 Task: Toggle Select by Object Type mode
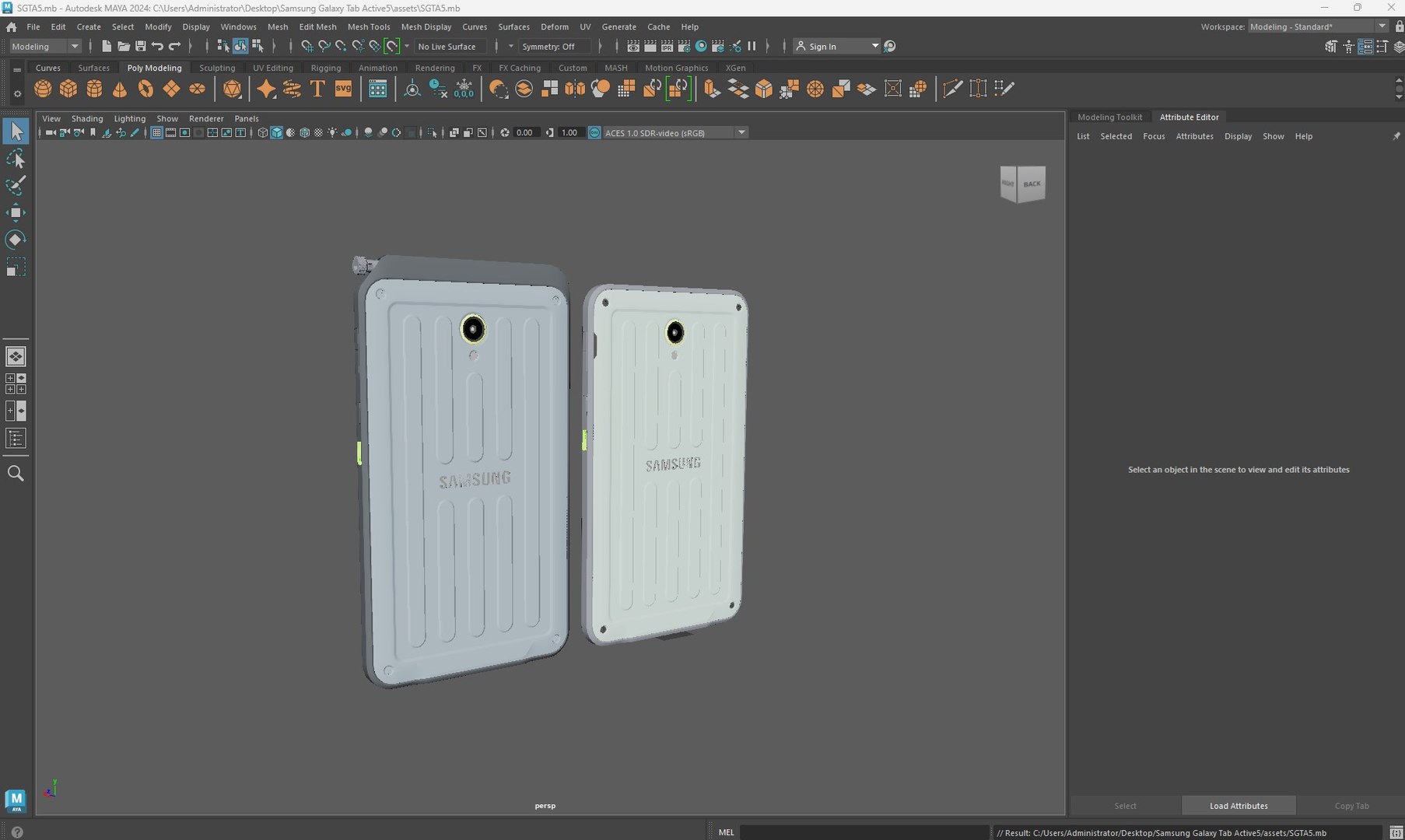240,46
